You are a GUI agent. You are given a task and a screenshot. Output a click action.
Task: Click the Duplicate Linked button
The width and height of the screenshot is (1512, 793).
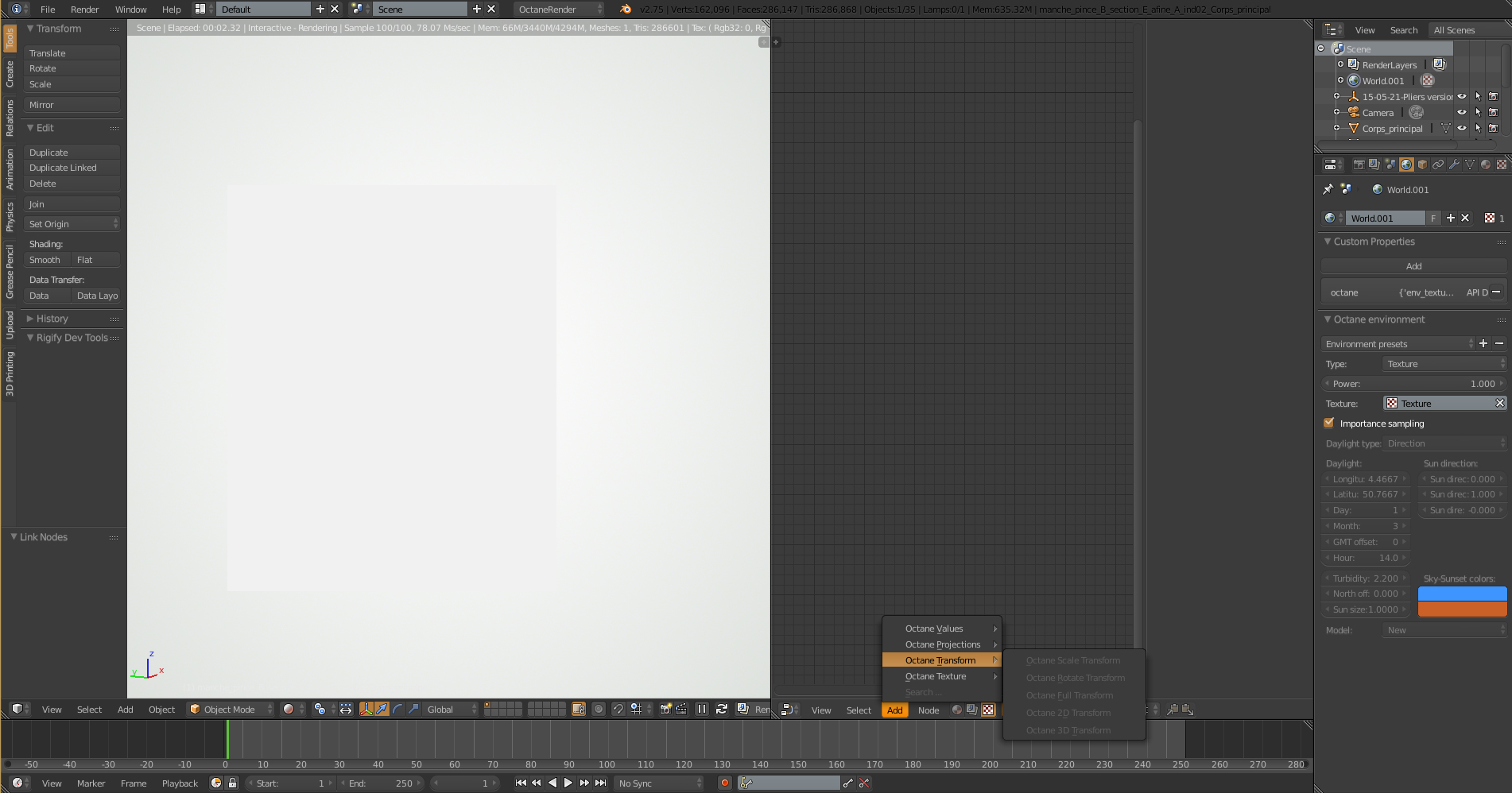[x=72, y=168]
